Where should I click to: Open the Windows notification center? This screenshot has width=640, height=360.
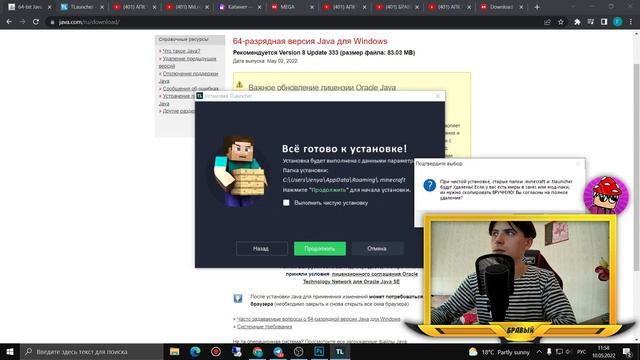[x=627, y=352]
